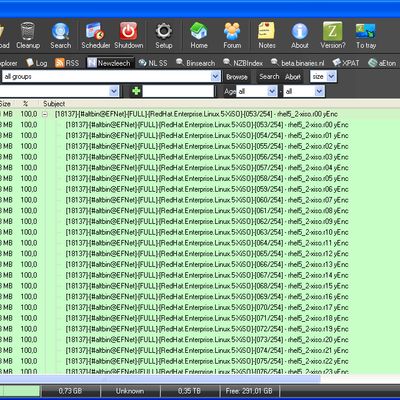Sort by the Subject column header
Screen dimensions: 400x400
[54, 104]
